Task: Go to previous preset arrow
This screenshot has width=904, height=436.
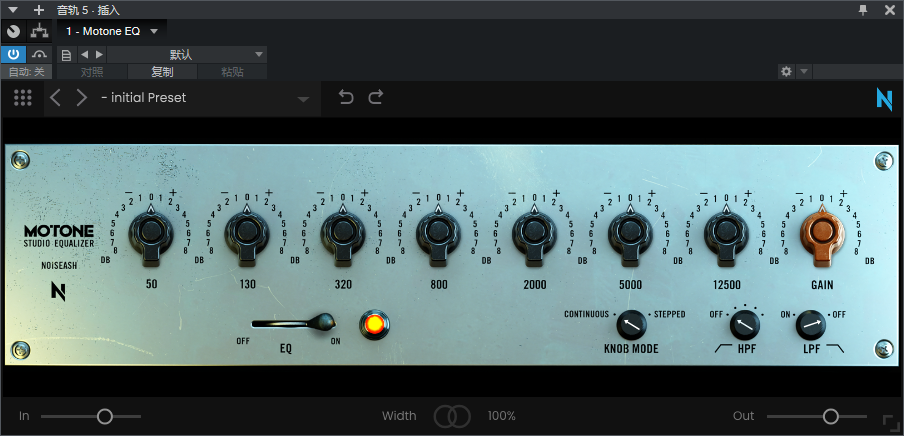Action: [x=55, y=97]
